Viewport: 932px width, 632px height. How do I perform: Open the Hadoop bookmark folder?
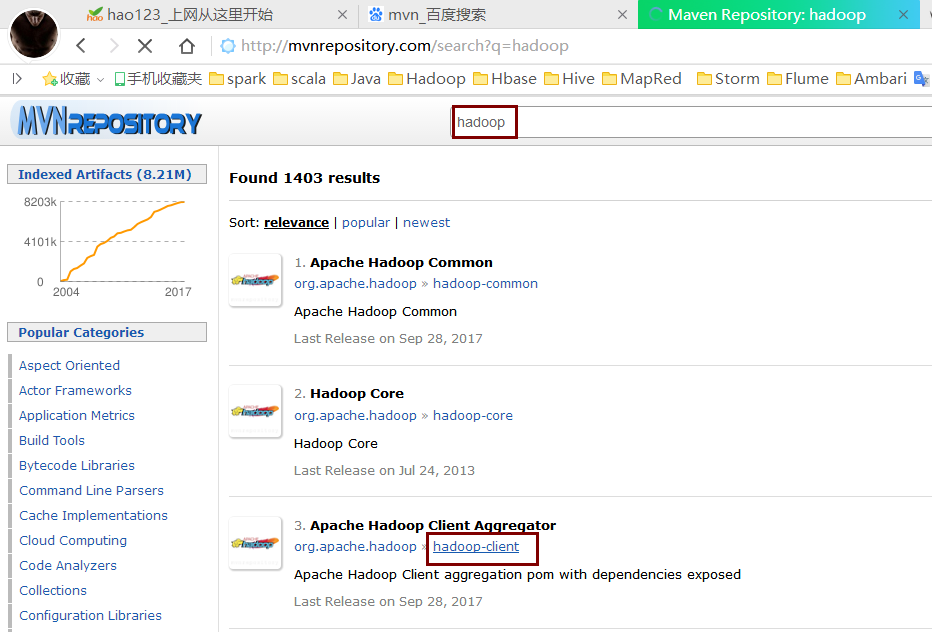pyautogui.click(x=427, y=78)
